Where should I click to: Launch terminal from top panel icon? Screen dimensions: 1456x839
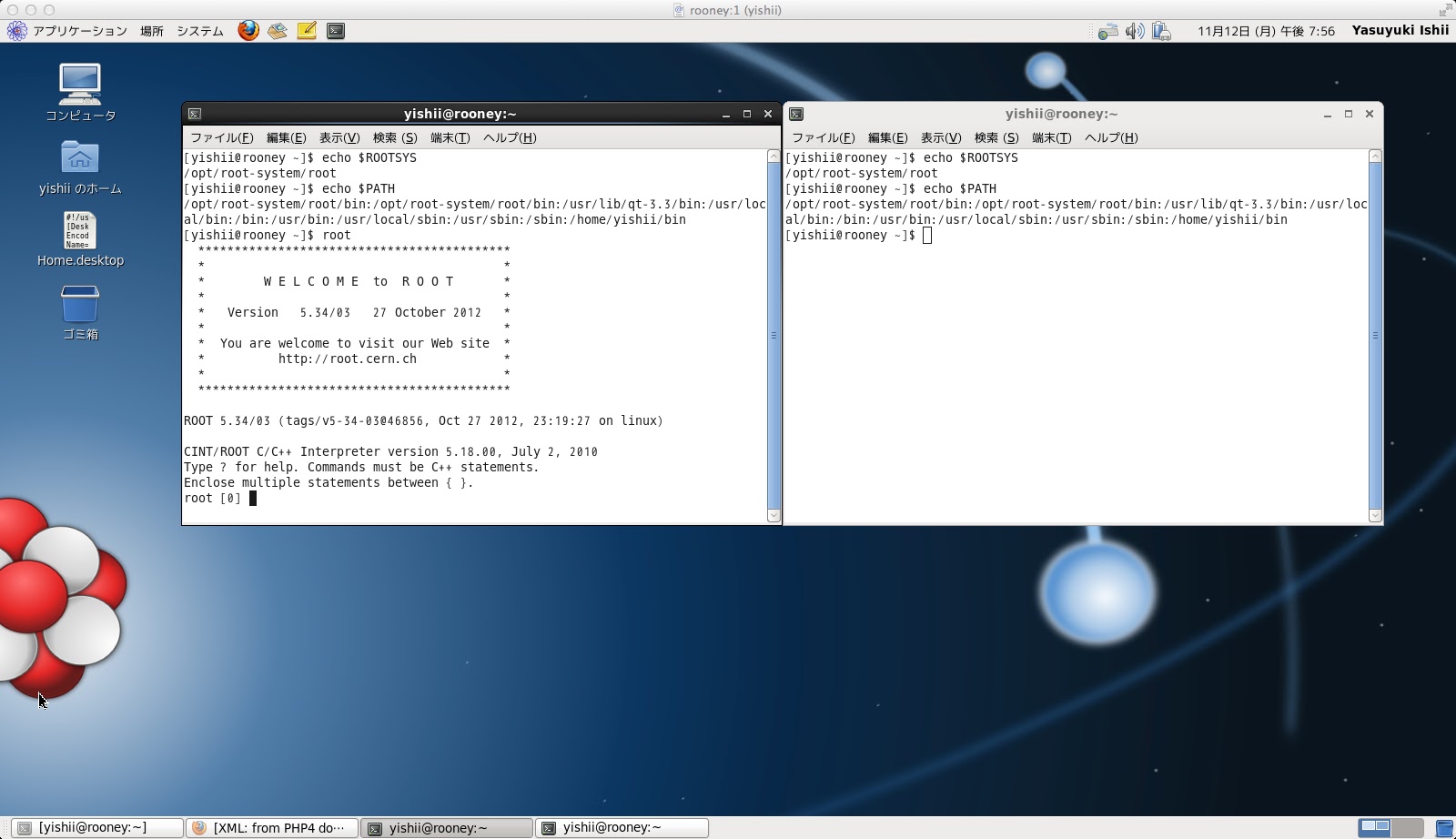pyautogui.click(x=336, y=31)
